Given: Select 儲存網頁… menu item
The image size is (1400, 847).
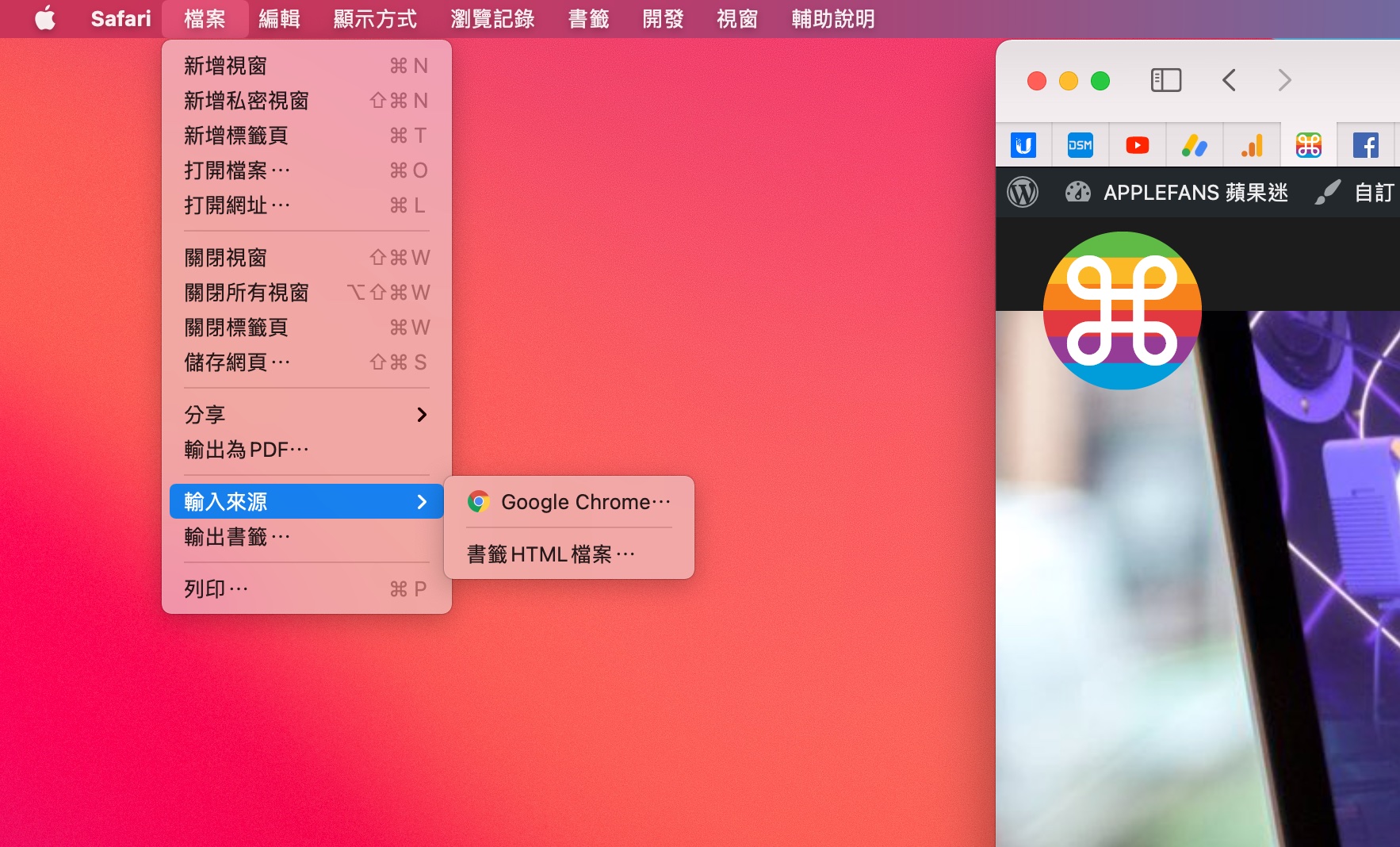Looking at the screenshot, I should 307,362.
